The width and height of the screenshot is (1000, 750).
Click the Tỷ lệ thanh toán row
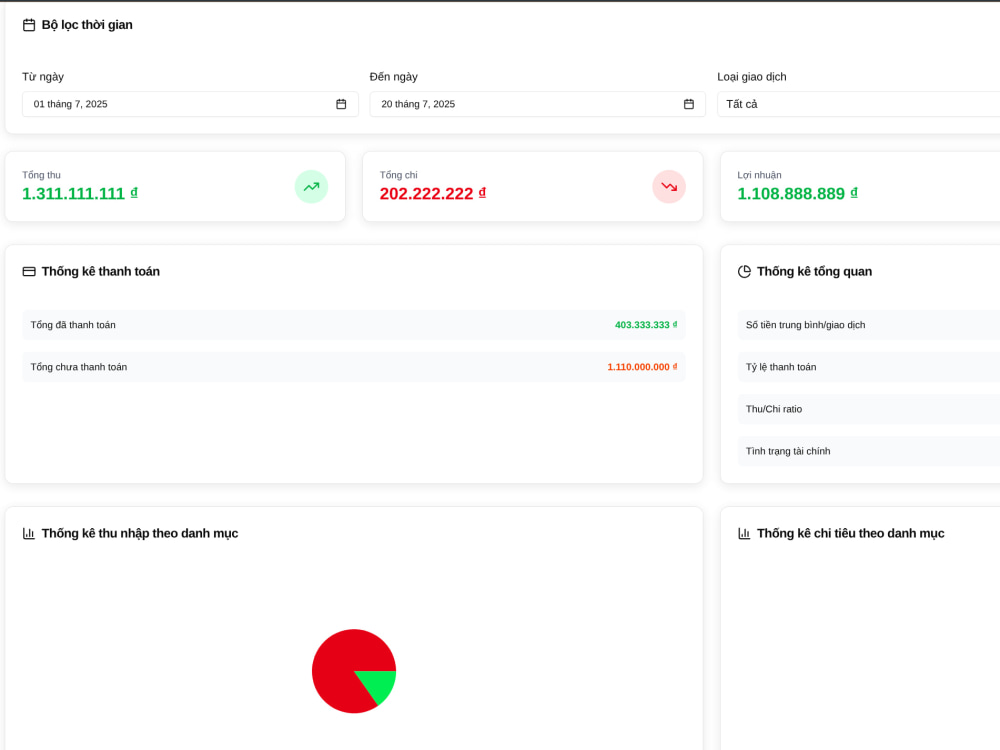click(869, 367)
